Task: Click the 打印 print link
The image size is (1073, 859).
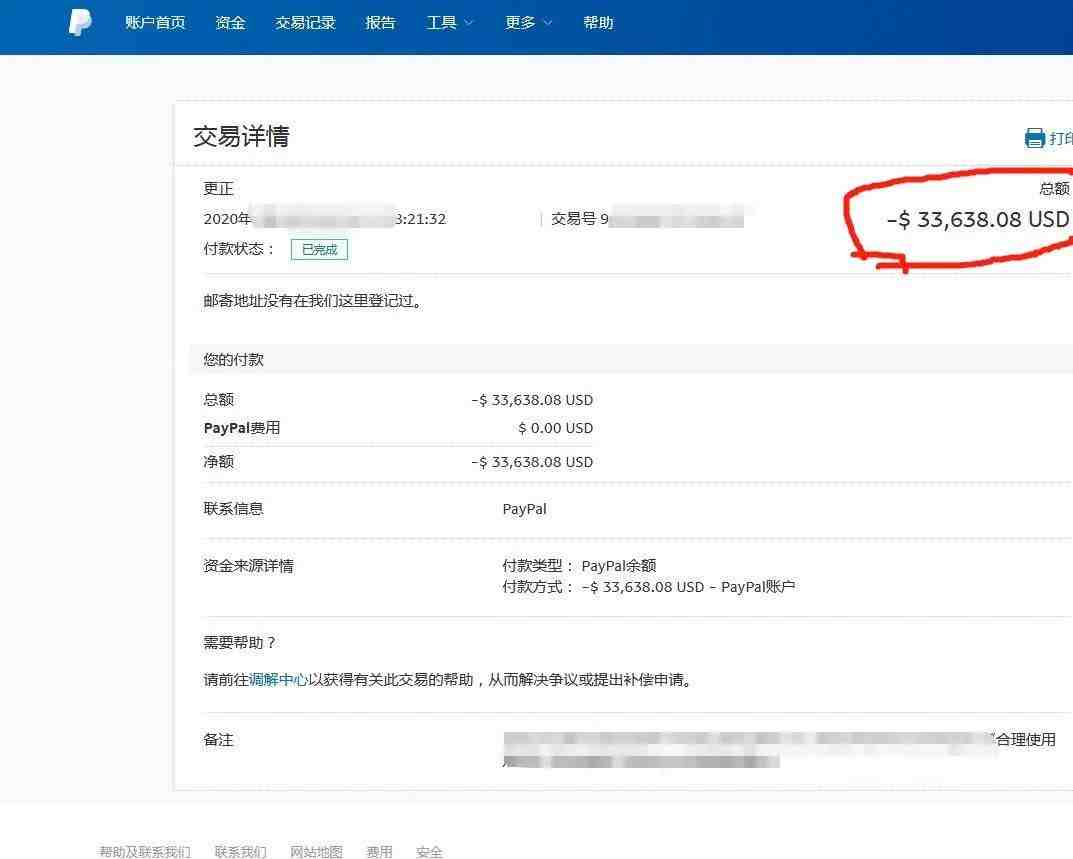Action: pos(1060,138)
